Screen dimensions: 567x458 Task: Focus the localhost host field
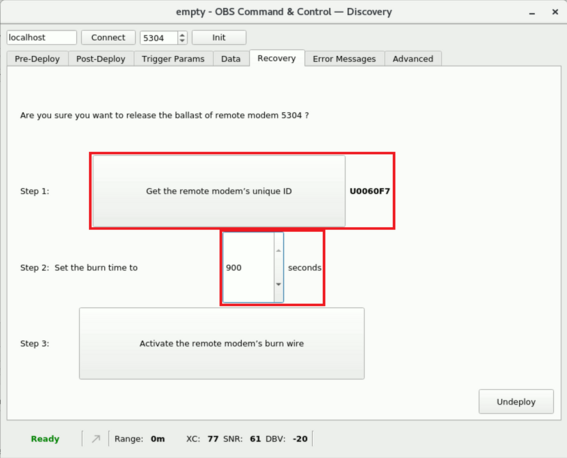42,38
